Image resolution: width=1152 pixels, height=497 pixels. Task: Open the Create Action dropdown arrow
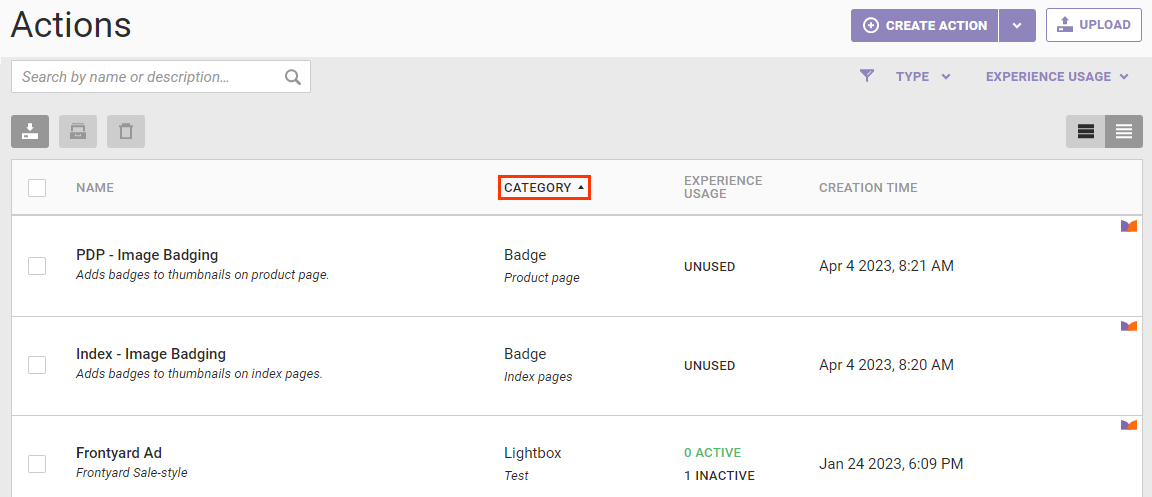(x=1017, y=26)
